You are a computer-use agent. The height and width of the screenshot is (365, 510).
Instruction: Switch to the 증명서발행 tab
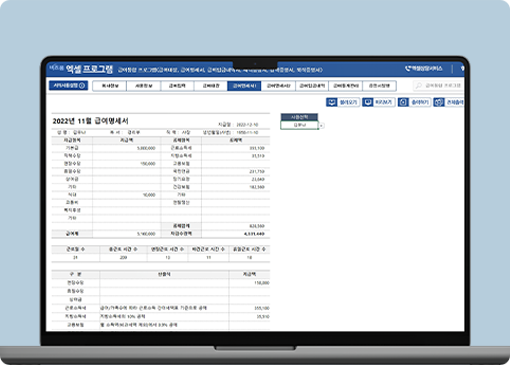click(x=379, y=86)
